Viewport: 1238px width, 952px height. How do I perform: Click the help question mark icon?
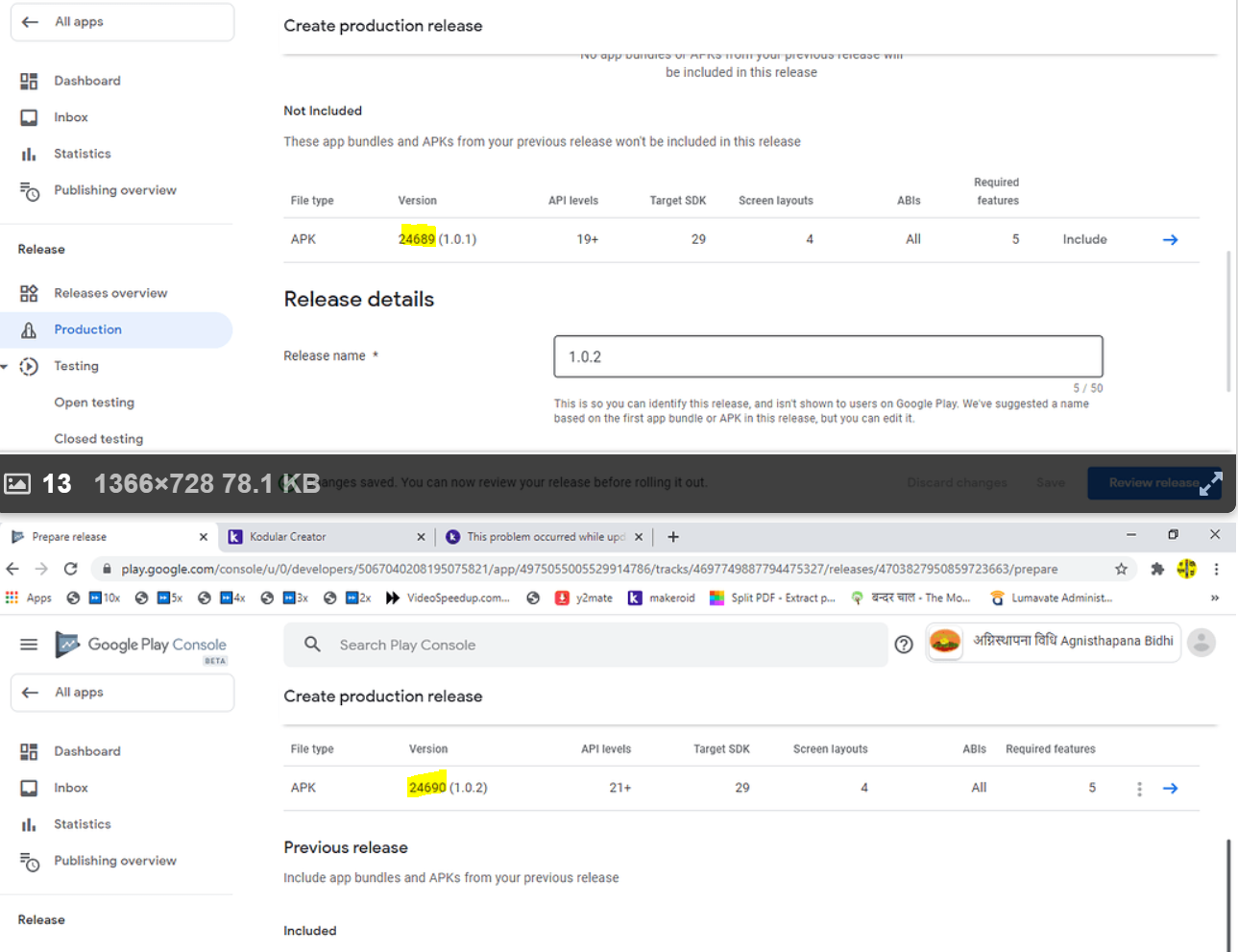(x=903, y=645)
